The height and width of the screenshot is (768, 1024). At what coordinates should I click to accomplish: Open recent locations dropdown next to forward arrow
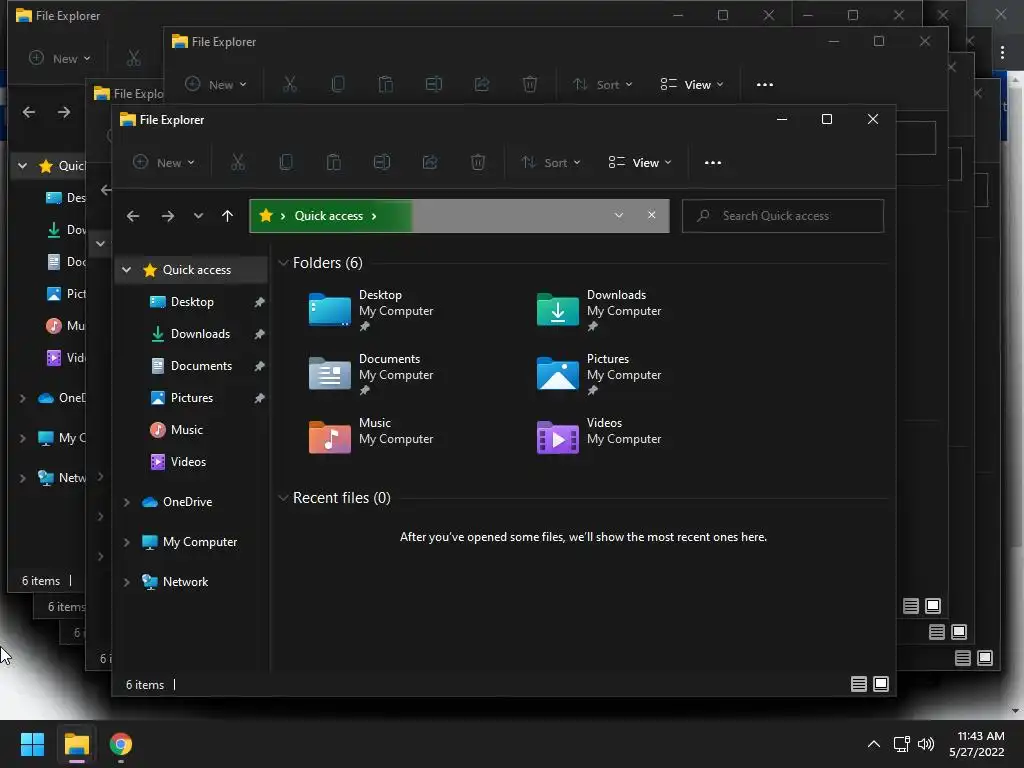coord(198,216)
